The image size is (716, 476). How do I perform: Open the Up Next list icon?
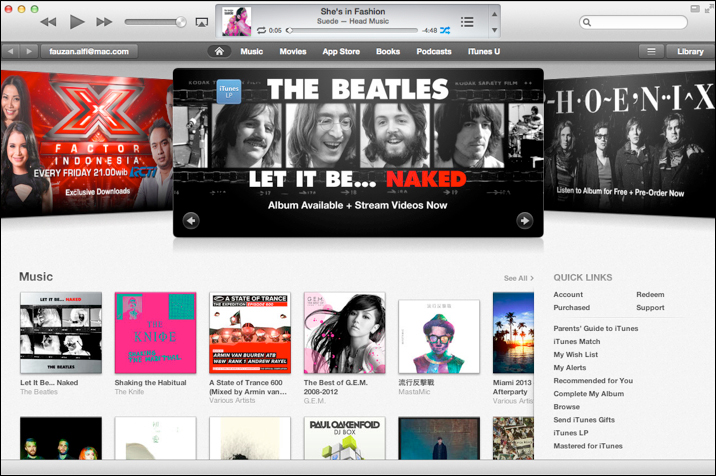point(467,22)
